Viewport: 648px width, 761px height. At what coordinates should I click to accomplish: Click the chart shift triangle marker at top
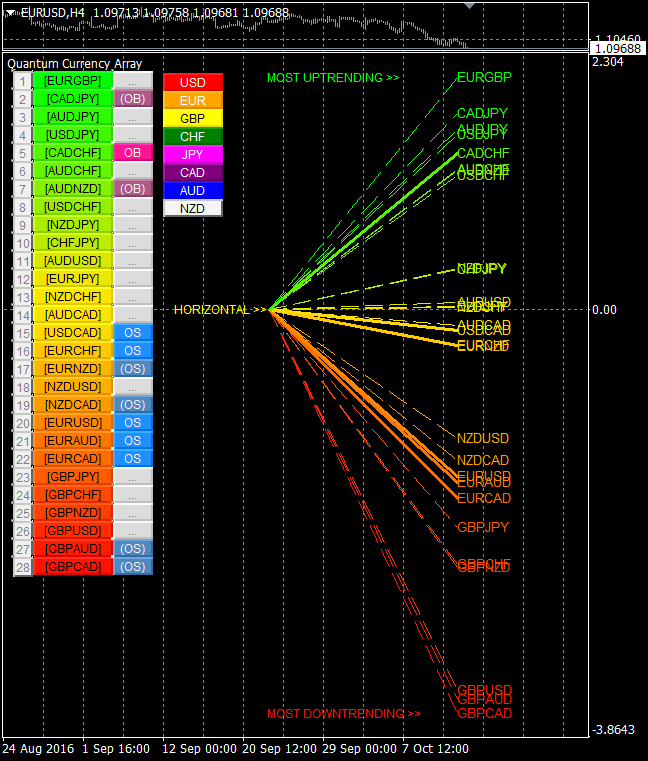pyautogui.click(x=470, y=6)
